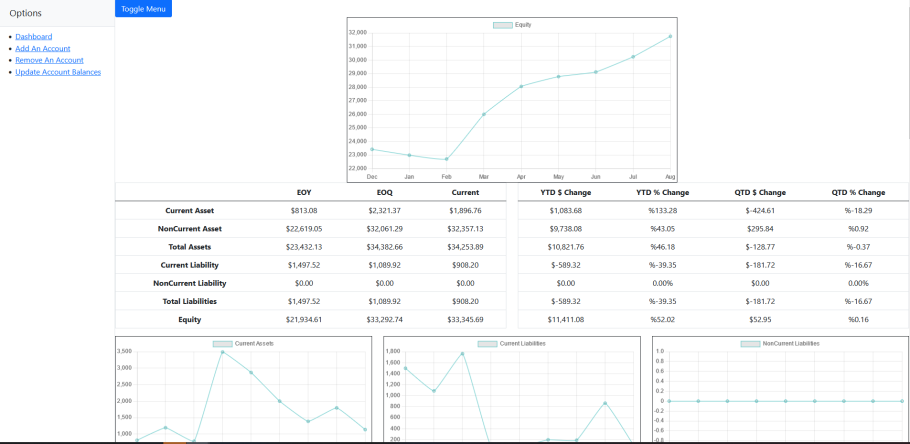
Task: Open Update Account Balances link
Action: pos(58,72)
